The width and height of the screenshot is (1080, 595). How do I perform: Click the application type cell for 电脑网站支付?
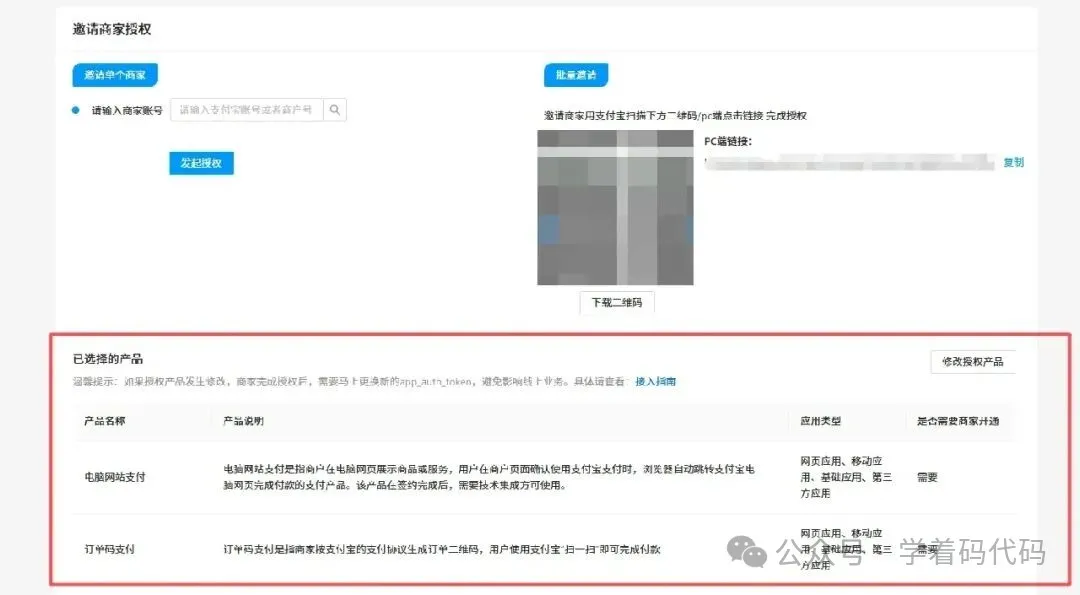[x=846, y=477]
